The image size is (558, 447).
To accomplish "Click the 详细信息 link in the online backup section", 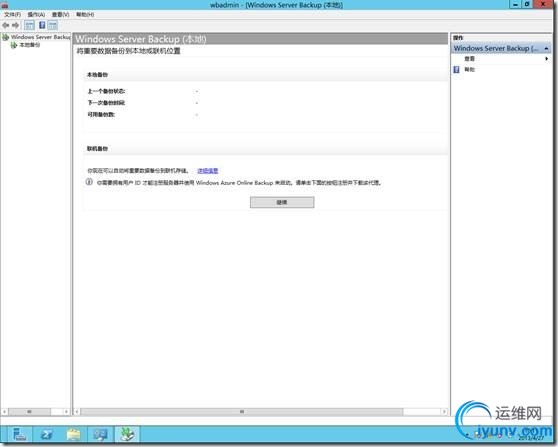I will pos(208,171).
